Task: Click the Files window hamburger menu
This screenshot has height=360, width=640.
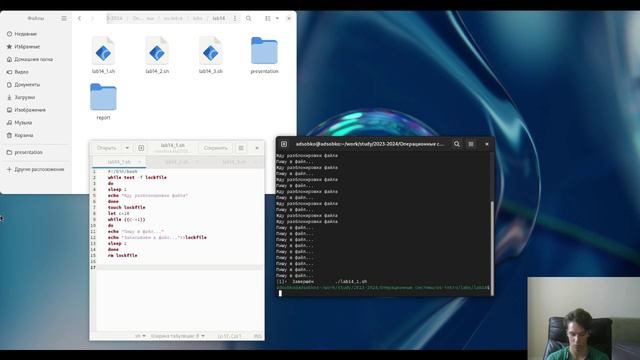Action: pos(64,18)
